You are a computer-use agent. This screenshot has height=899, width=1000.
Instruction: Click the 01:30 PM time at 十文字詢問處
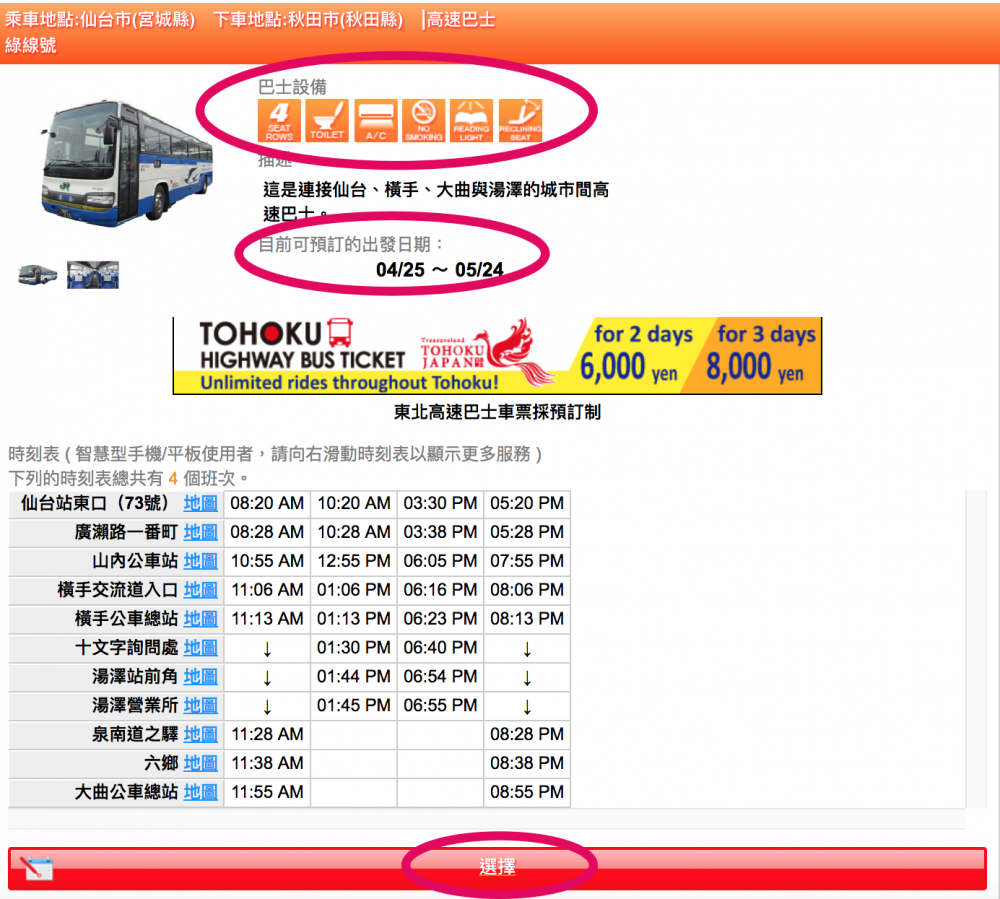[x=354, y=648]
